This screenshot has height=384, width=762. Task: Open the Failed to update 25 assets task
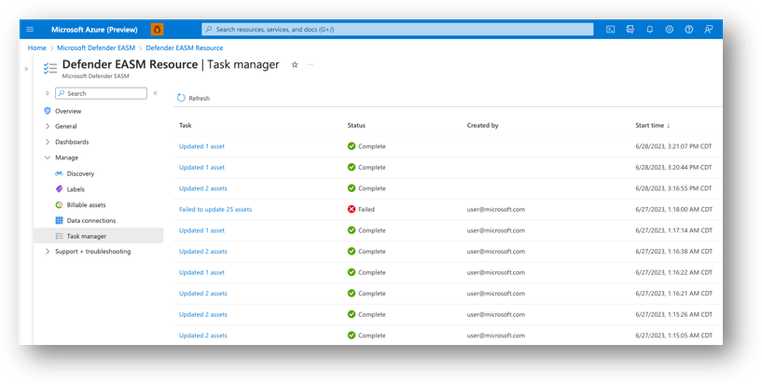[215, 209]
